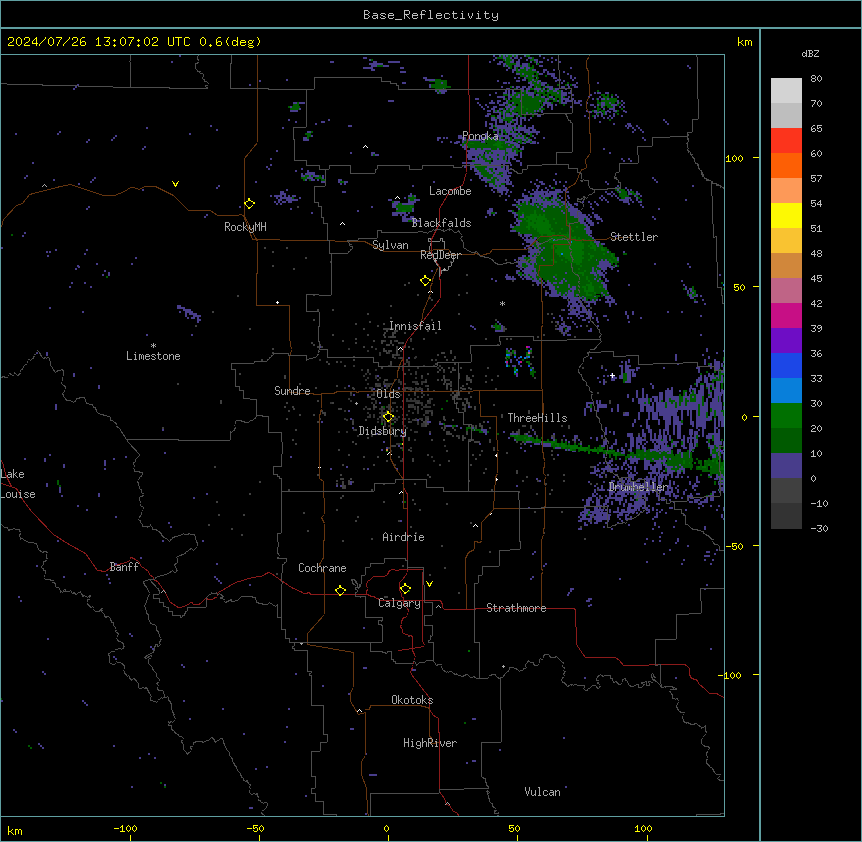Click the Banff label
This screenshot has height=842, width=862.
pos(124,567)
